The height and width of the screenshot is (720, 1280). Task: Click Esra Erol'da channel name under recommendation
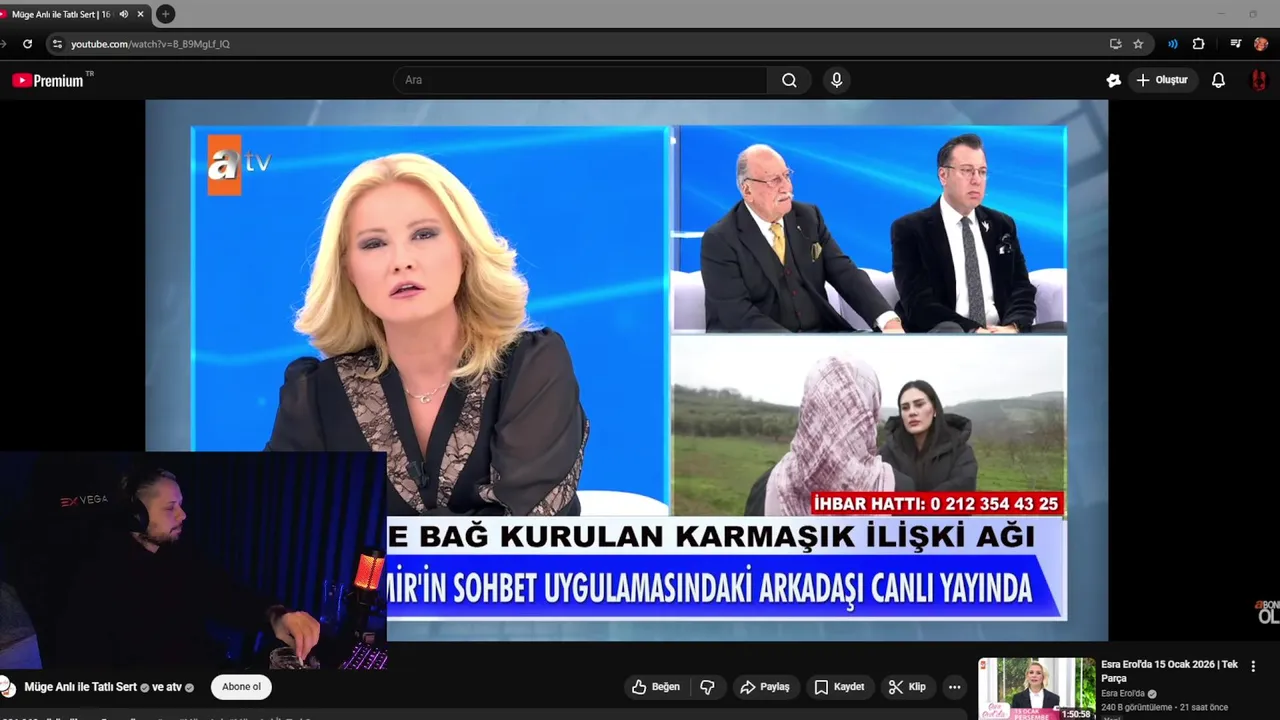tap(1123, 694)
